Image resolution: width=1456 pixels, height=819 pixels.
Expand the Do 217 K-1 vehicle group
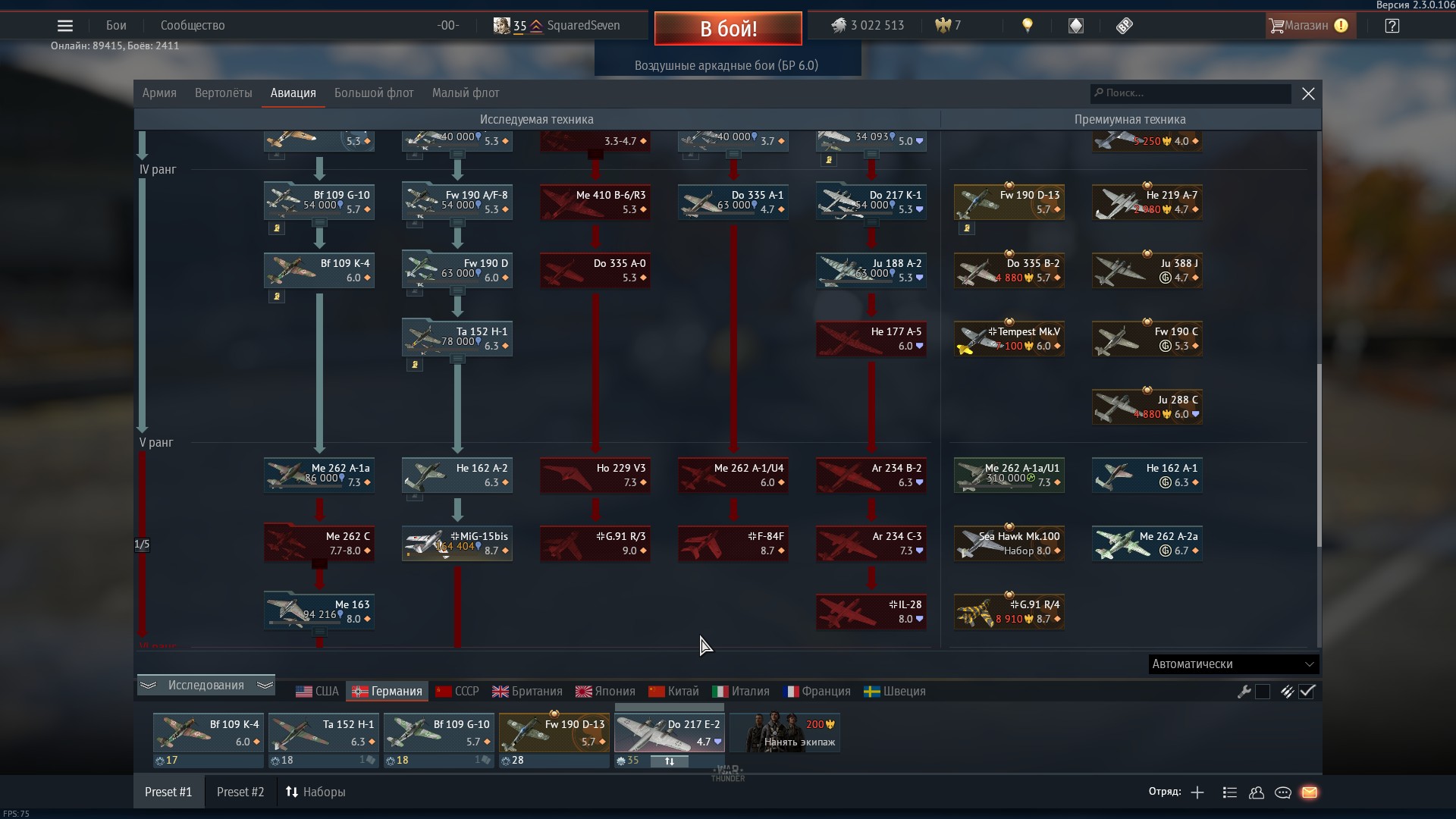(x=871, y=223)
